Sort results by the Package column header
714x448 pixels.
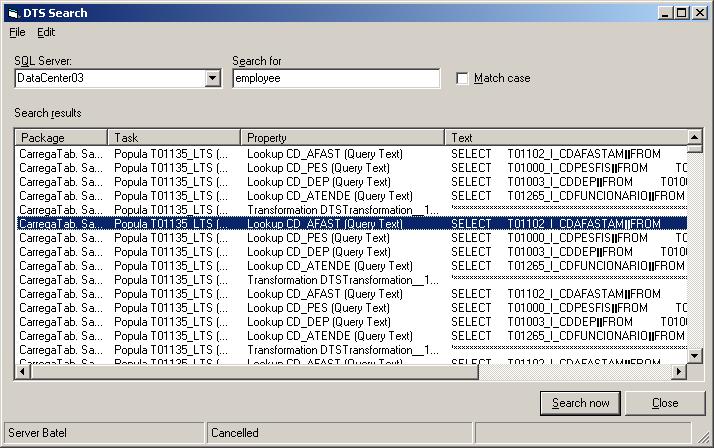(x=61, y=137)
